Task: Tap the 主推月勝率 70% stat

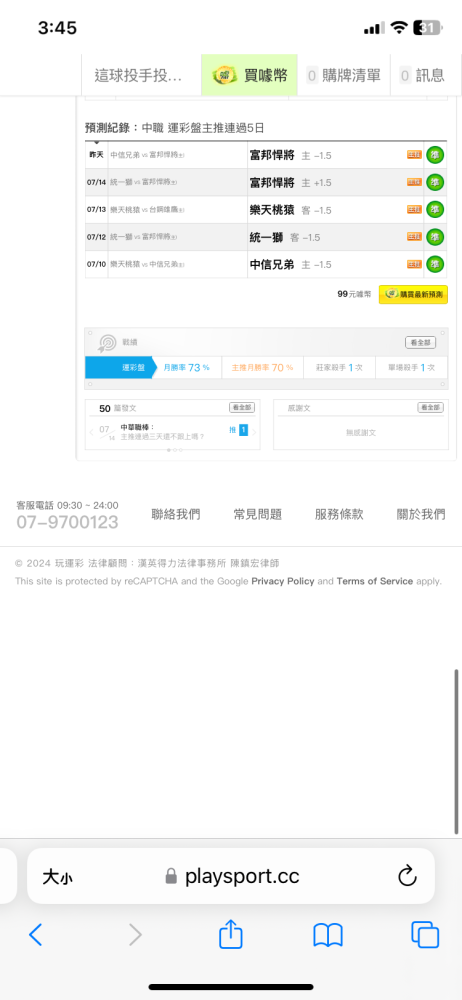Action: 262,367
